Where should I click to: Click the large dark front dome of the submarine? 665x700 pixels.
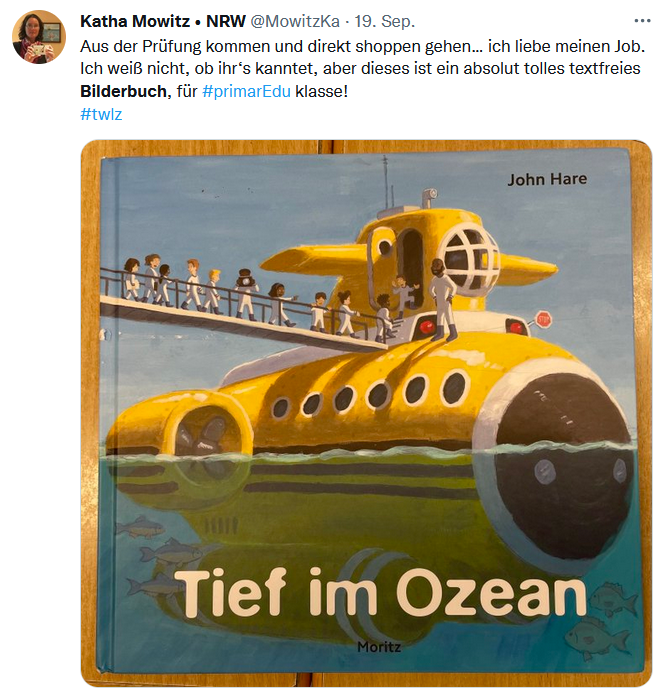pyautogui.click(x=560, y=469)
